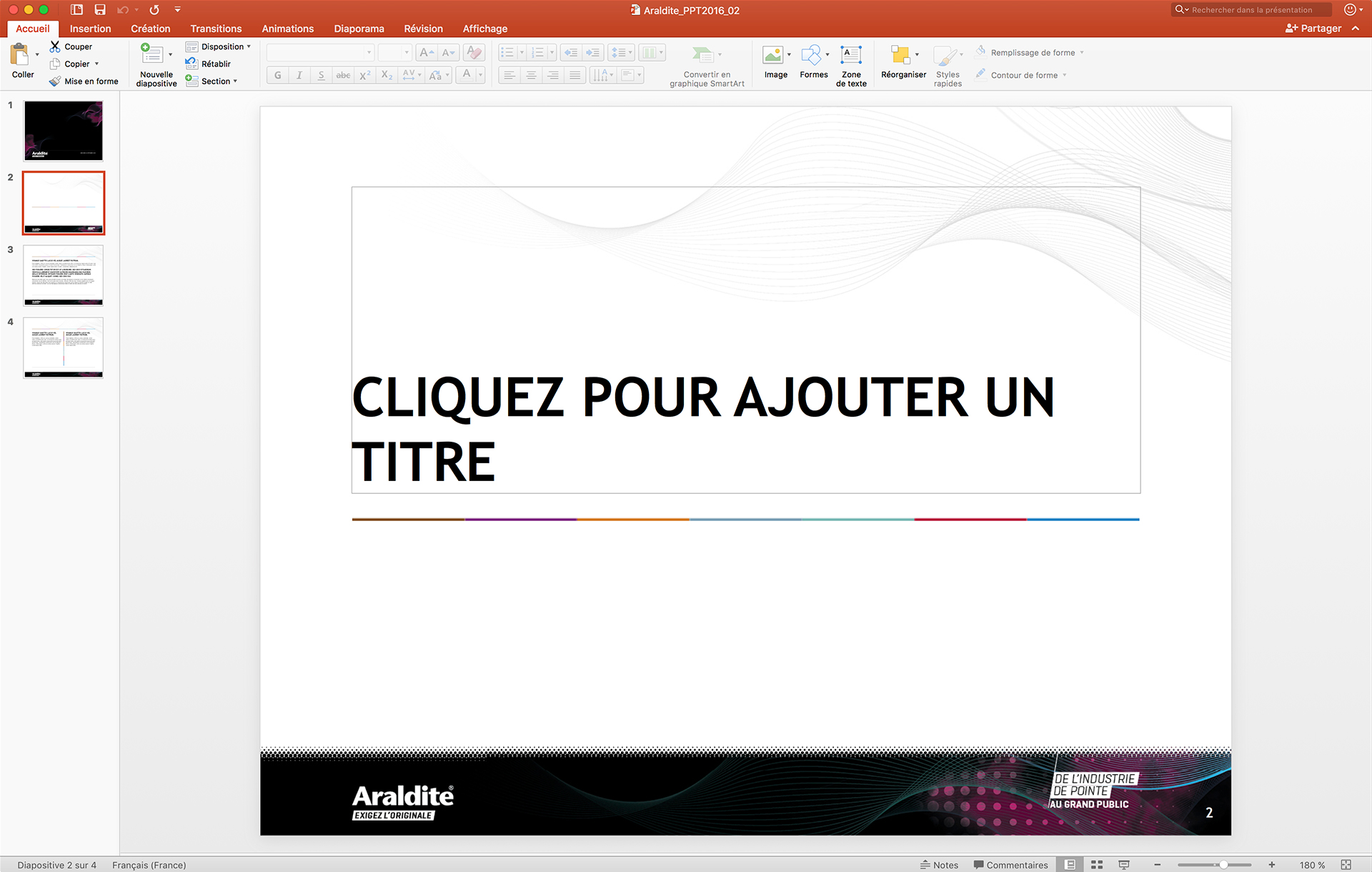
Task: Align text left
Action: (x=509, y=75)
